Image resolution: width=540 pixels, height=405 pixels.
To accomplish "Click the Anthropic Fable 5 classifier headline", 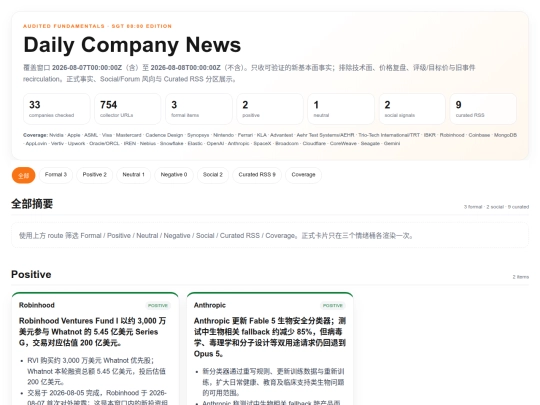I will pos(270,337).
